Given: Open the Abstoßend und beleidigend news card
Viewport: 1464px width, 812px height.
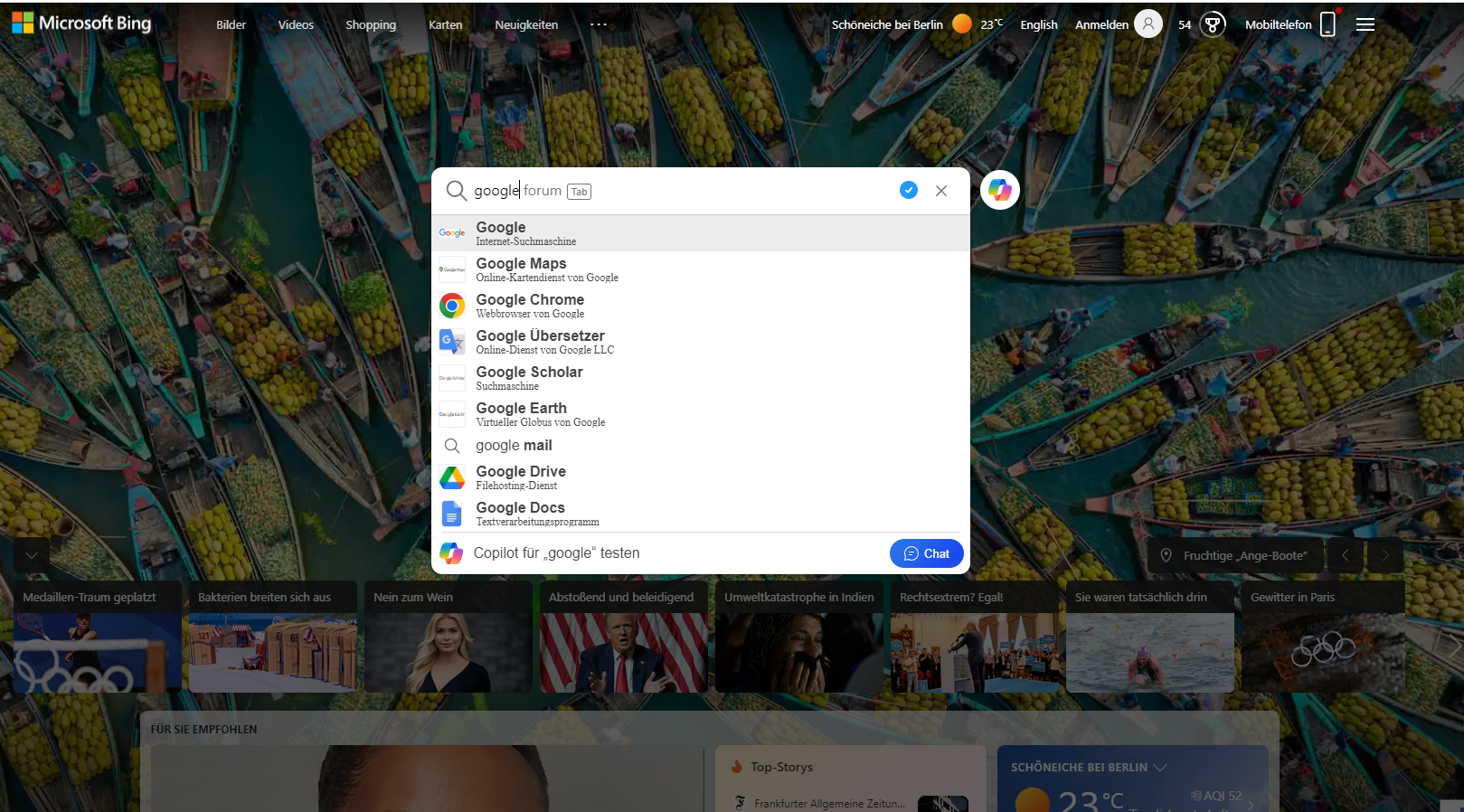Looking at the screenshot, I should [x=624, y=637].
